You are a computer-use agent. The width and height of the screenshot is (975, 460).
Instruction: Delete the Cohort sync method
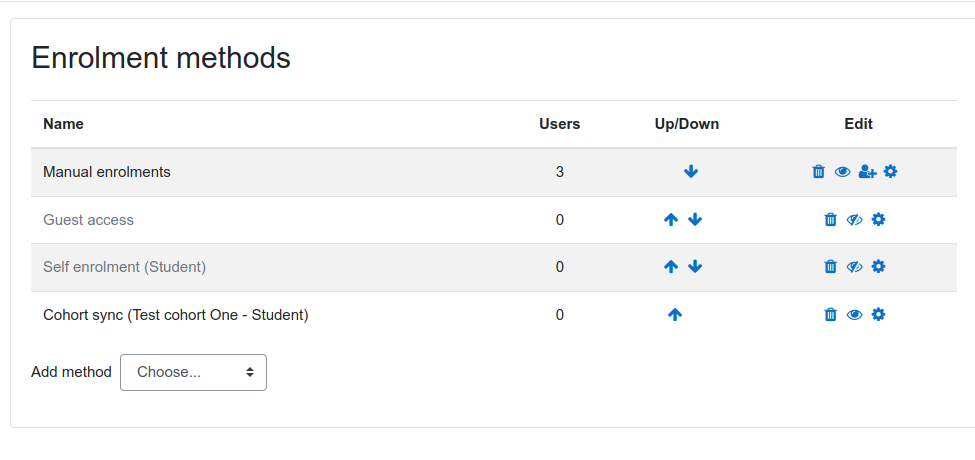click(x=830, y=315)
